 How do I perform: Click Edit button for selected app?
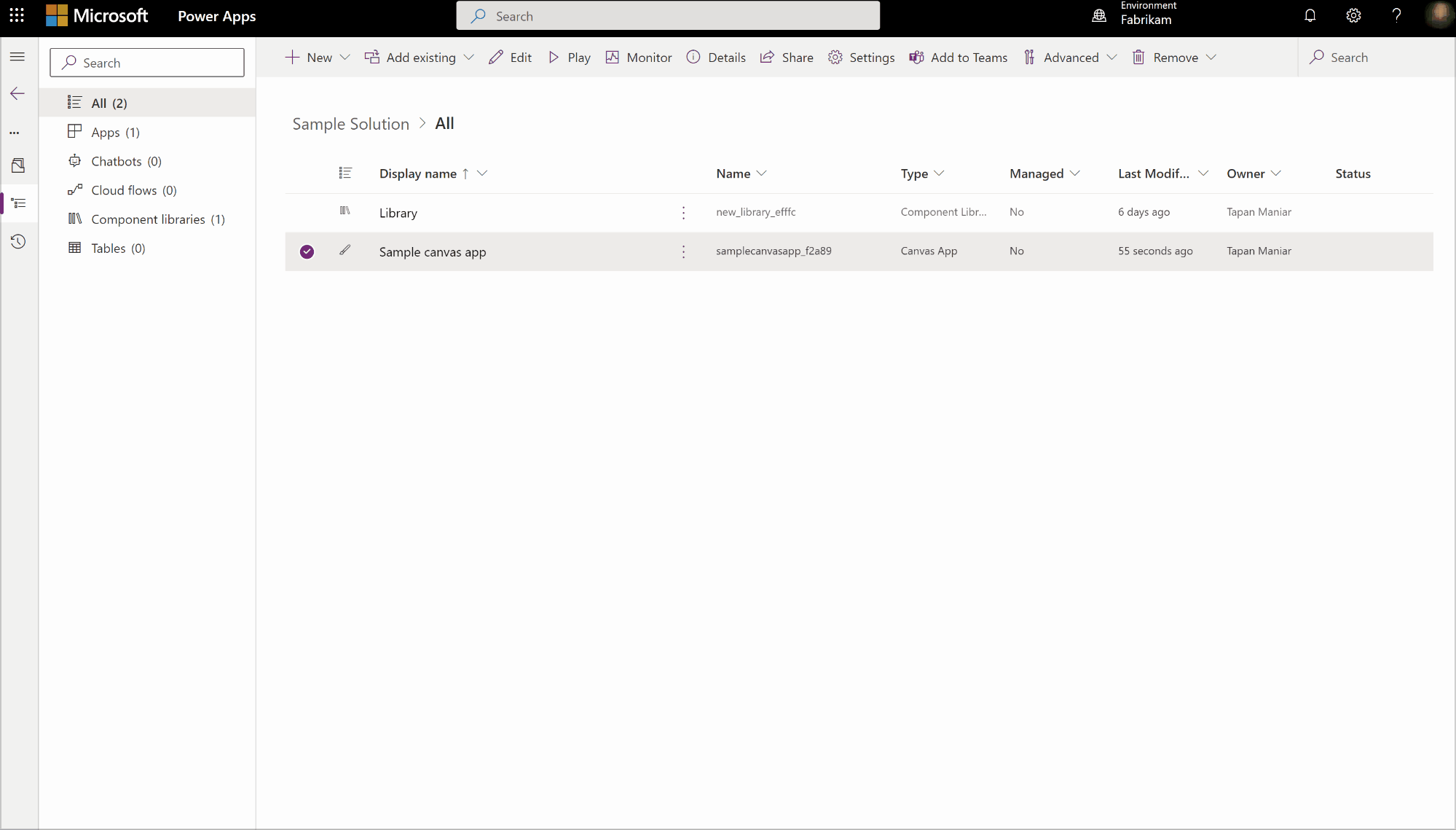511,57
